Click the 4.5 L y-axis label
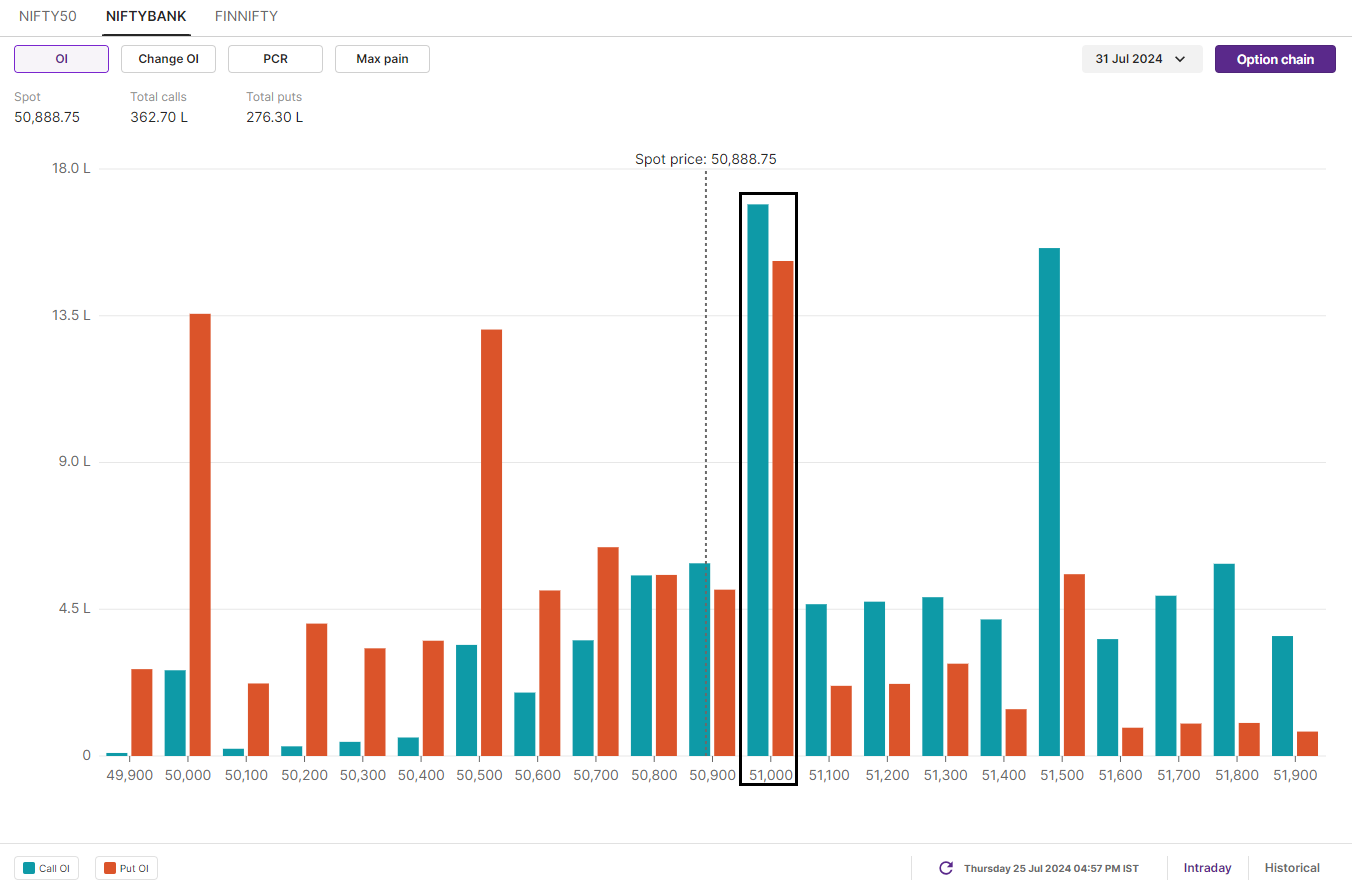Screen dimensions: 1352x887 coord(73,608)
